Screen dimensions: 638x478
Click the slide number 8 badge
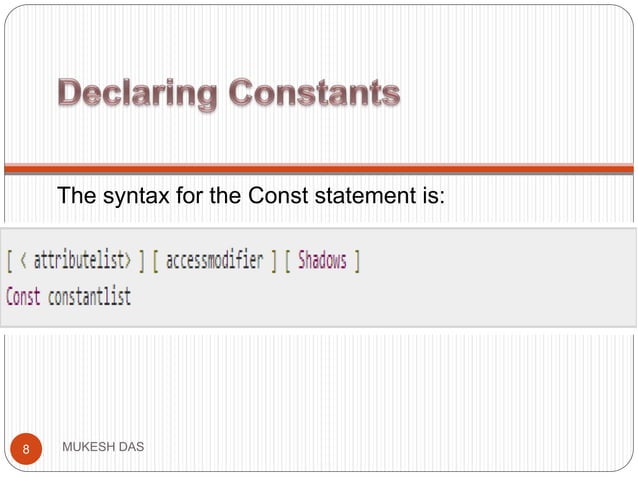[x=28, y=449]
